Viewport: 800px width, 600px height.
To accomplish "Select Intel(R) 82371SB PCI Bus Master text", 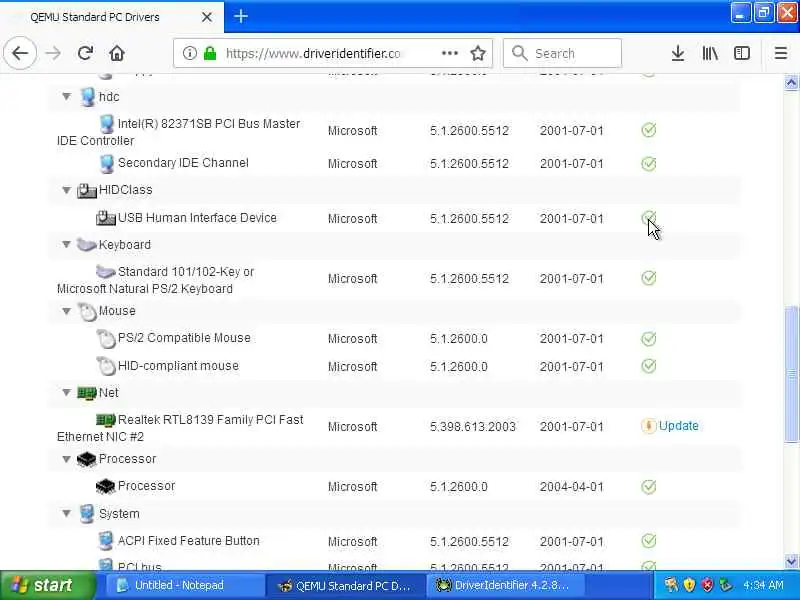I will coord(209,124).
